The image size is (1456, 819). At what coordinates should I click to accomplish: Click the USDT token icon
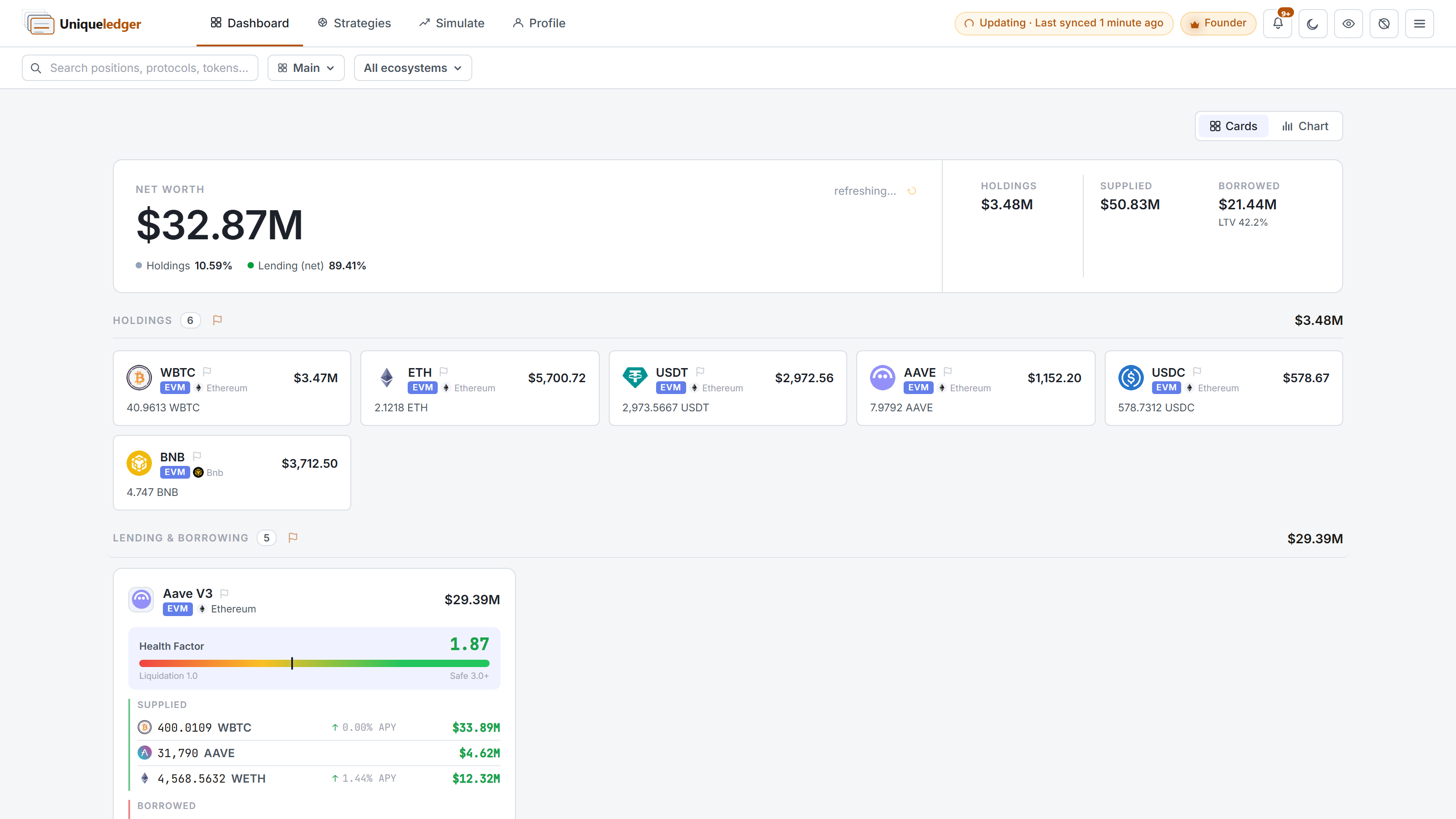(x=635, y=378)
